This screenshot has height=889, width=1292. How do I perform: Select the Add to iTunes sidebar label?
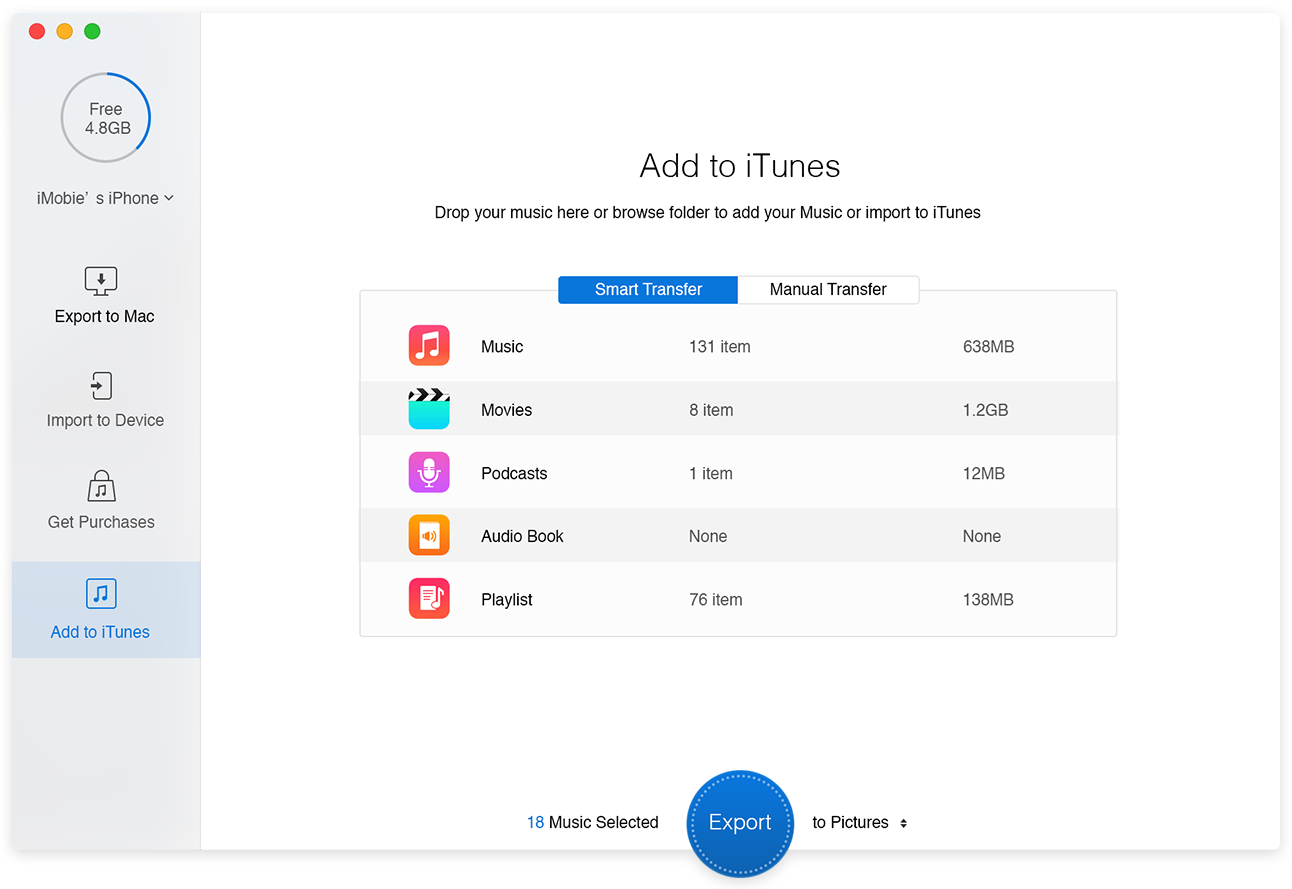pyautogui.click(x=100, y=632)
